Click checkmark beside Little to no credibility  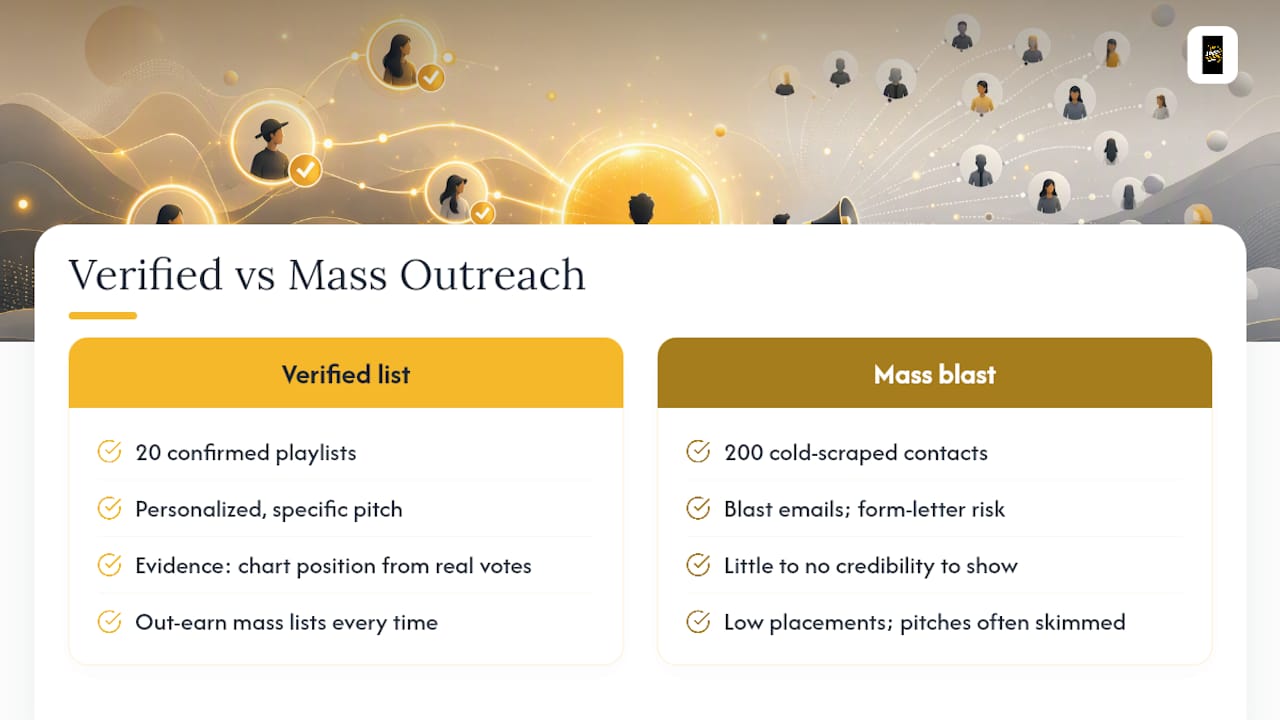[x=698, y=565]
